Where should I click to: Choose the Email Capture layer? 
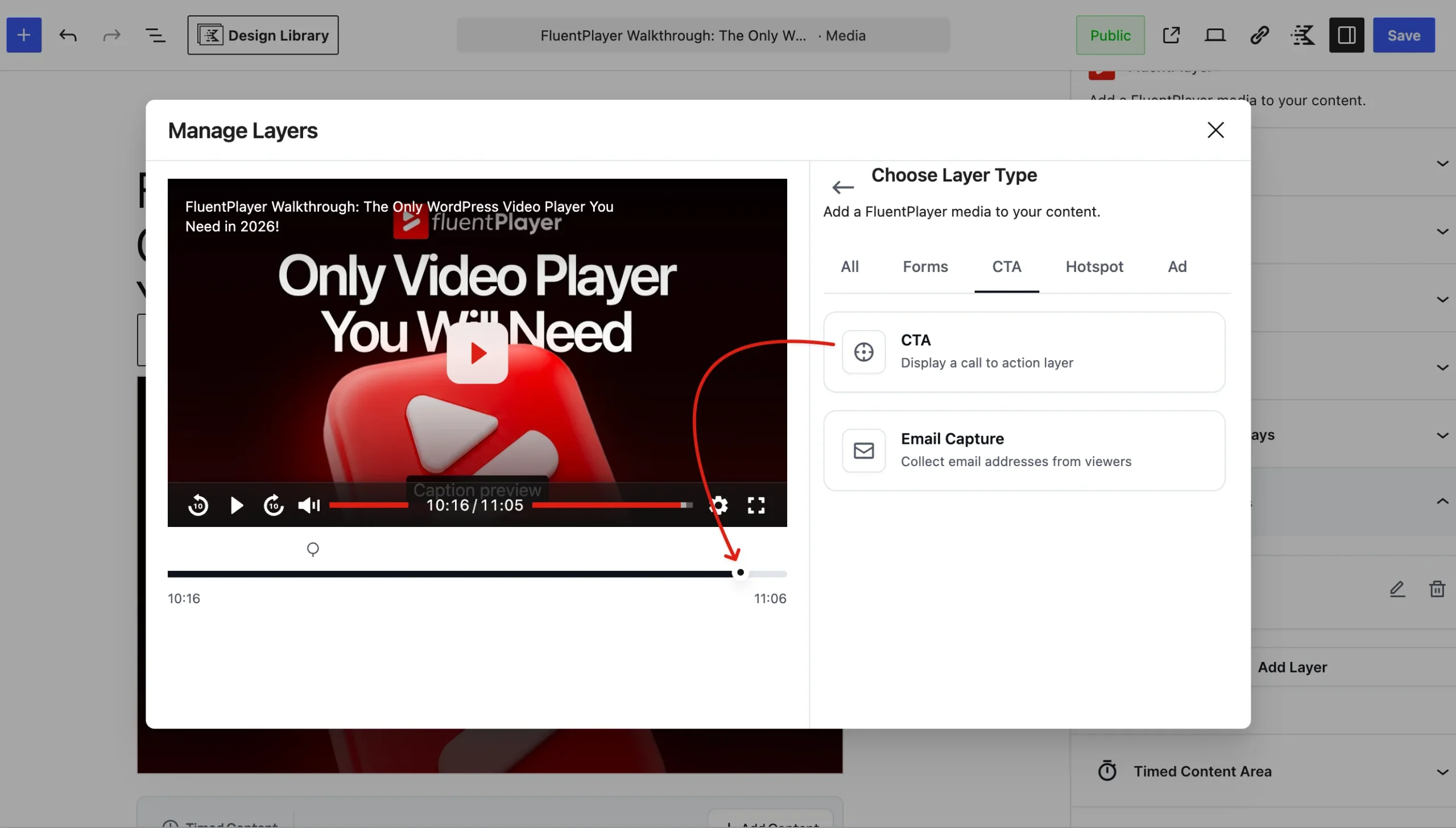coord(1024,451)
